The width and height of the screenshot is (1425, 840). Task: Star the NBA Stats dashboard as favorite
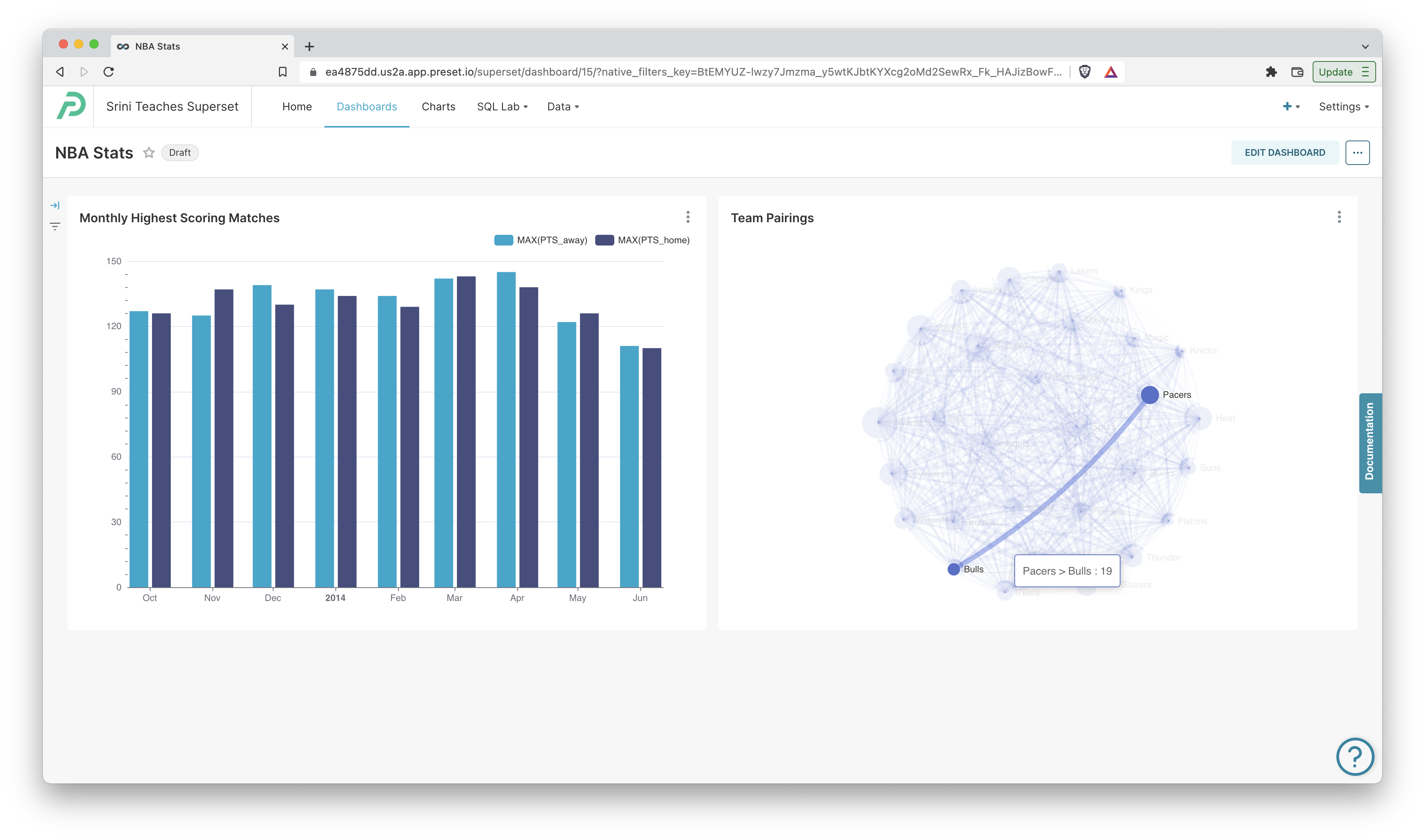149,152
